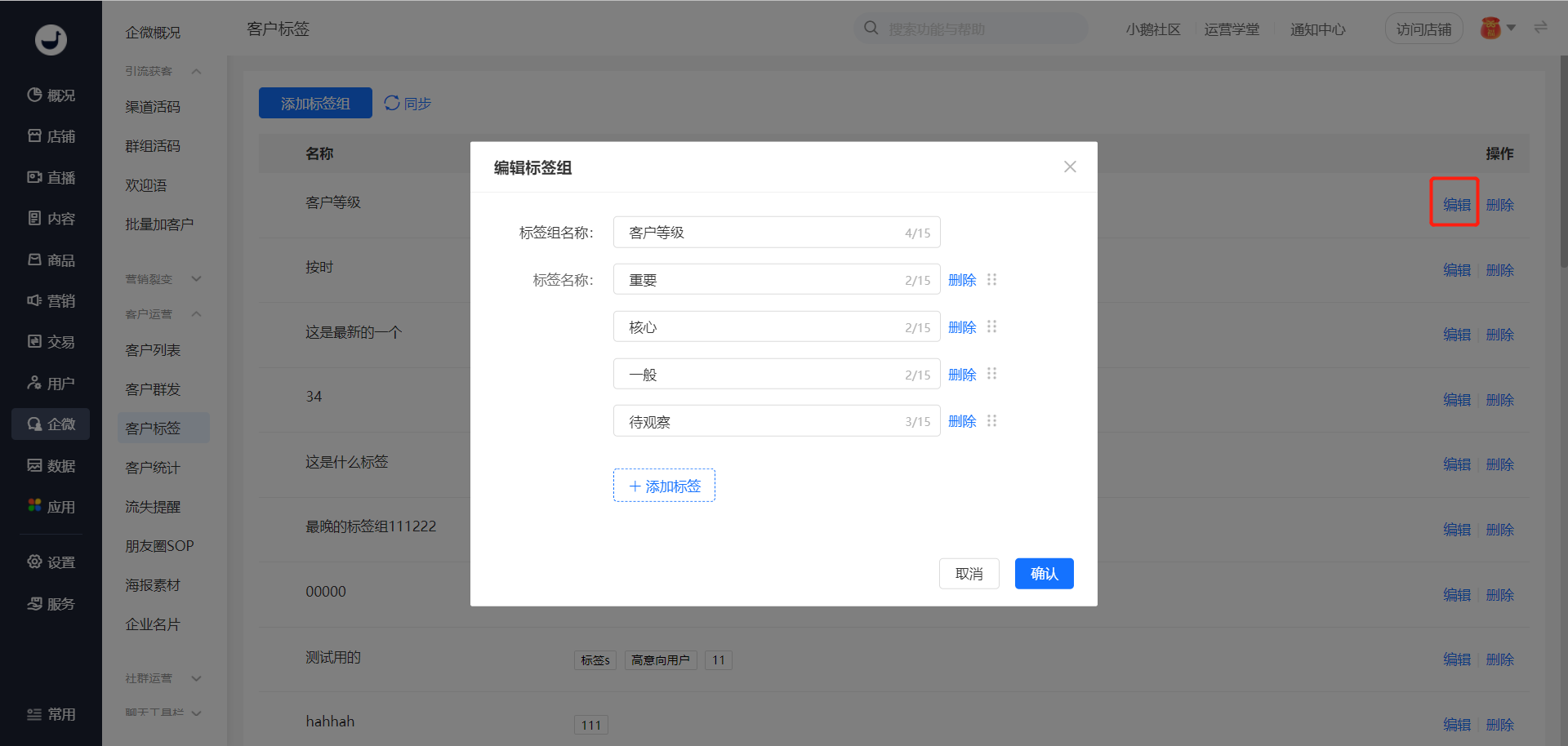Open 内容 in the main sidebar

[x=51, y=219]
